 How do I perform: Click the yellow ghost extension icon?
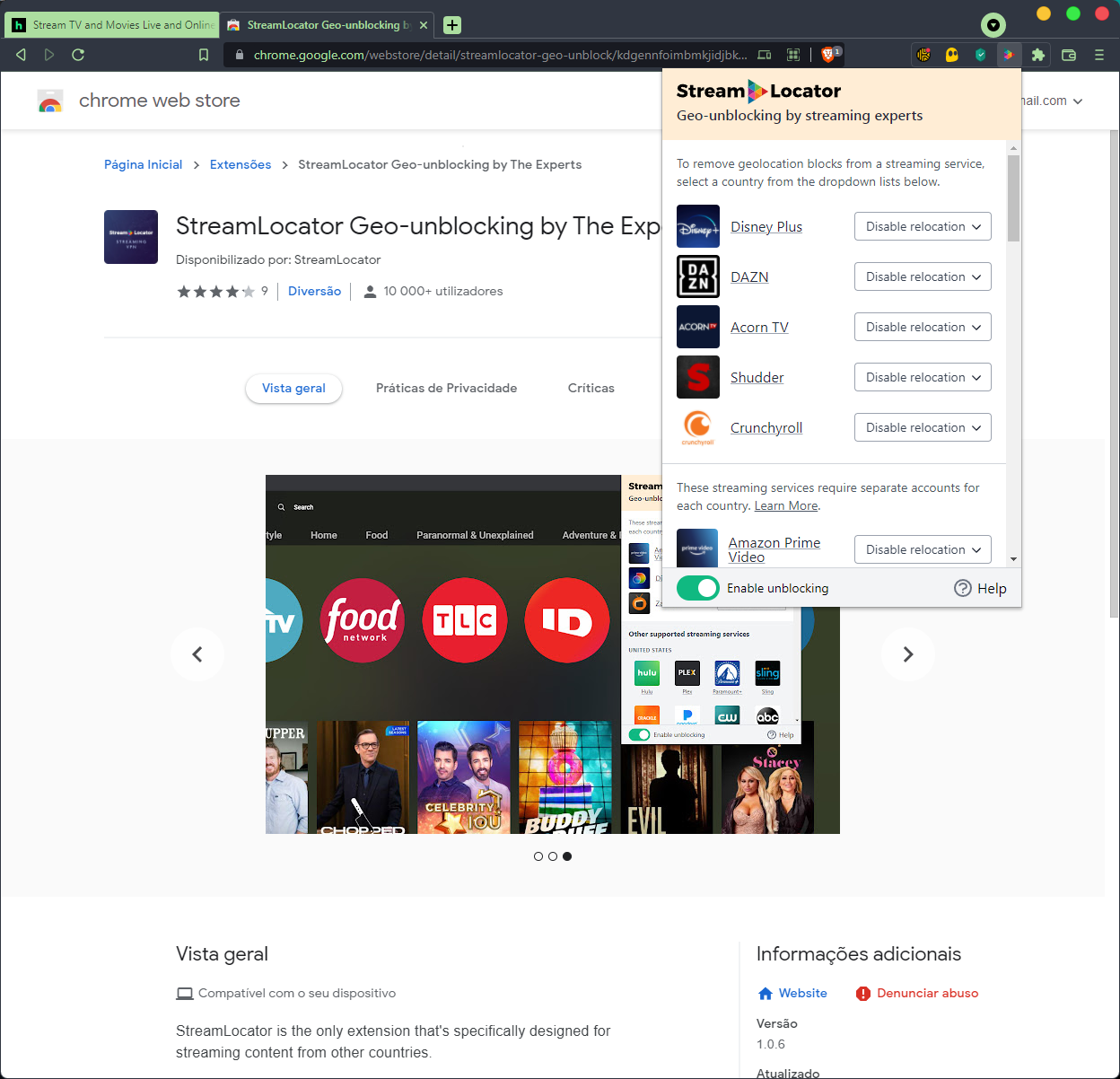952,55
